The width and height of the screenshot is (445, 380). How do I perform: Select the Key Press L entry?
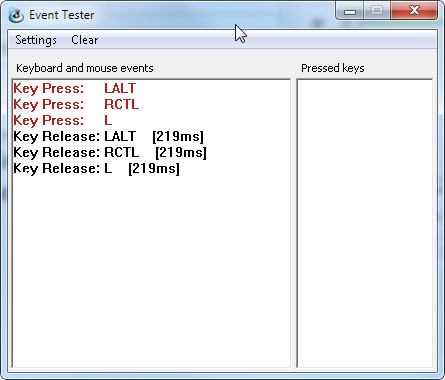63,120
